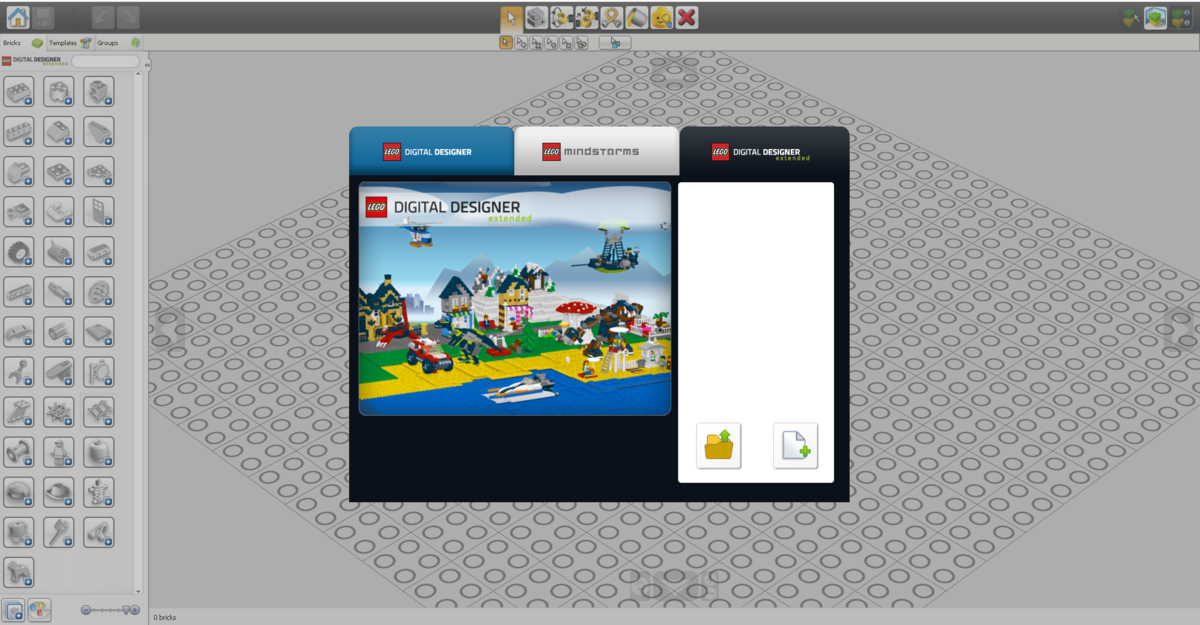
Task: Expand the 2x2 plates category
Action: pyautogui.click(x=59, y=172)
